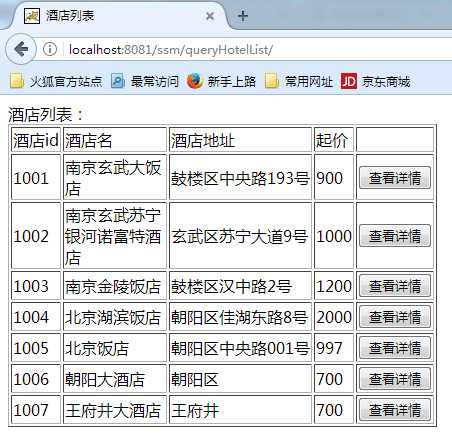This screenshot has height=437, width=452.
Task: Click the 起价 column header
Action: (x=334, y=140)
